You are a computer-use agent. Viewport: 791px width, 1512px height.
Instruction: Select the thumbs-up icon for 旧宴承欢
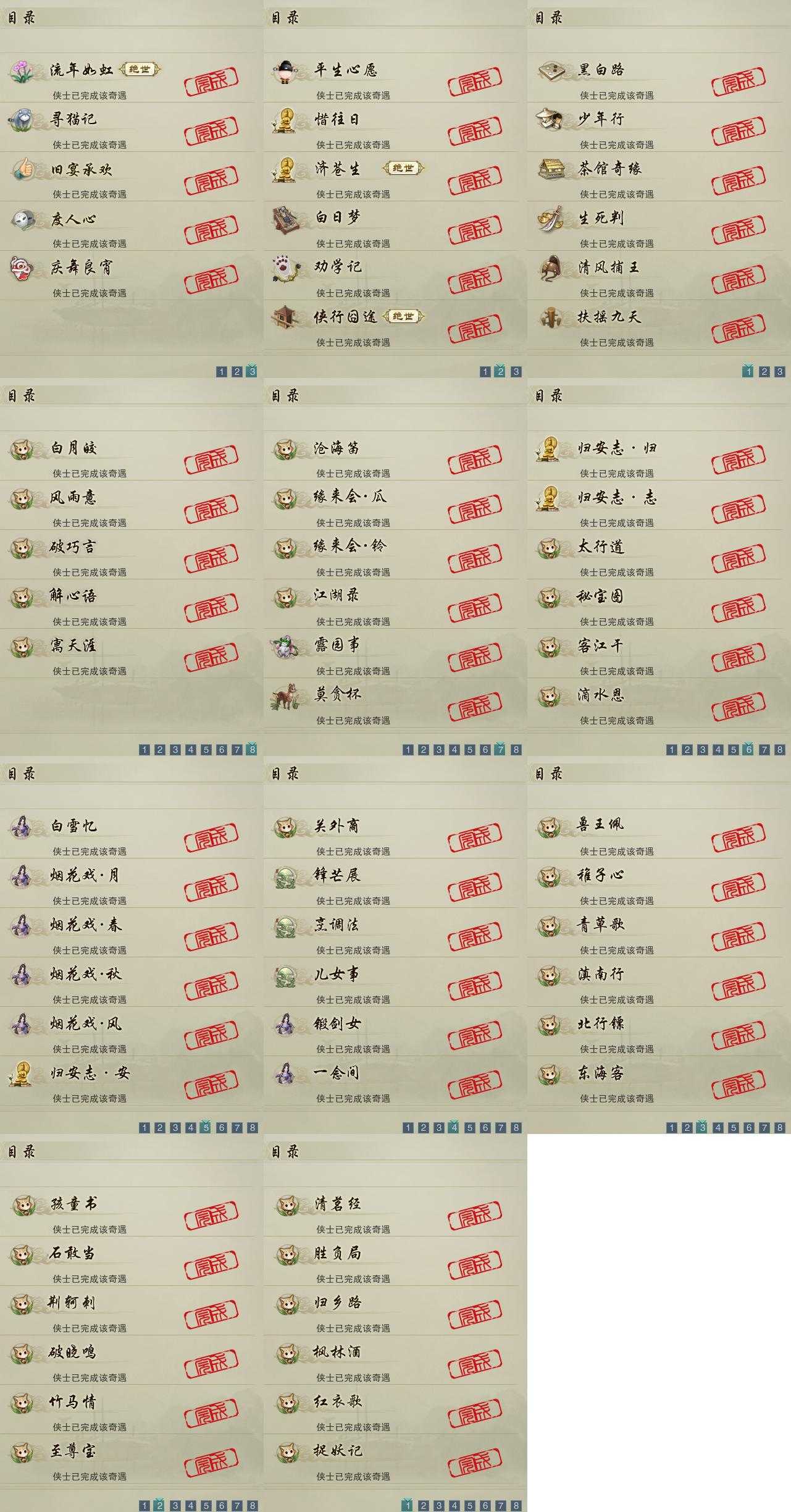(23, 169)
